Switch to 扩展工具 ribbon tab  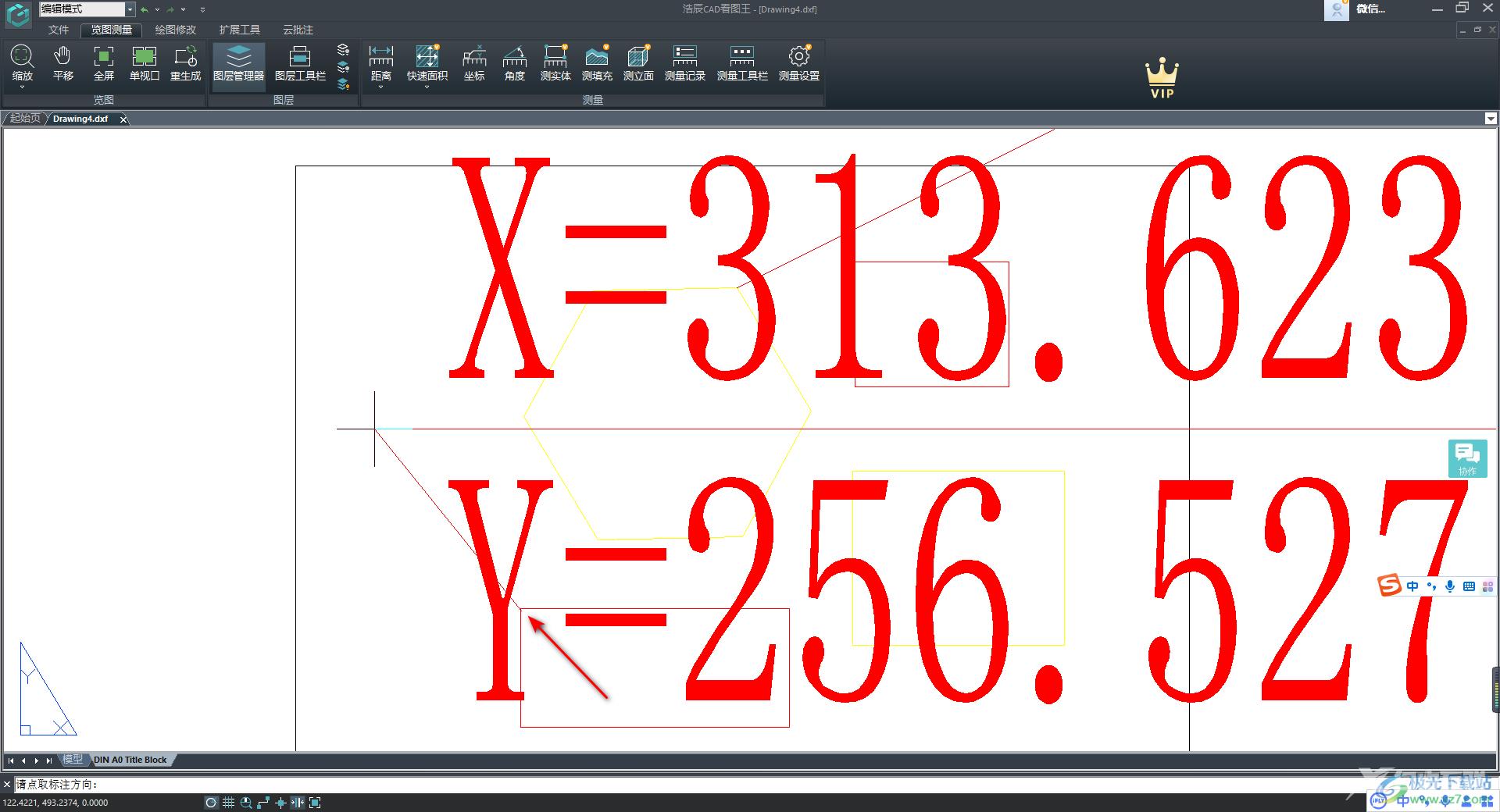pyautogui.click(x=239, y=30)
